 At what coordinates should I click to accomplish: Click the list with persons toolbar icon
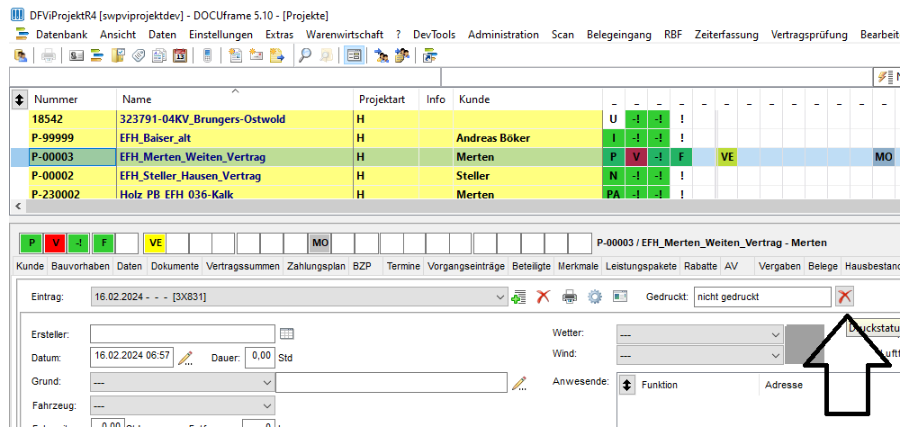click(x=402, y=56)
